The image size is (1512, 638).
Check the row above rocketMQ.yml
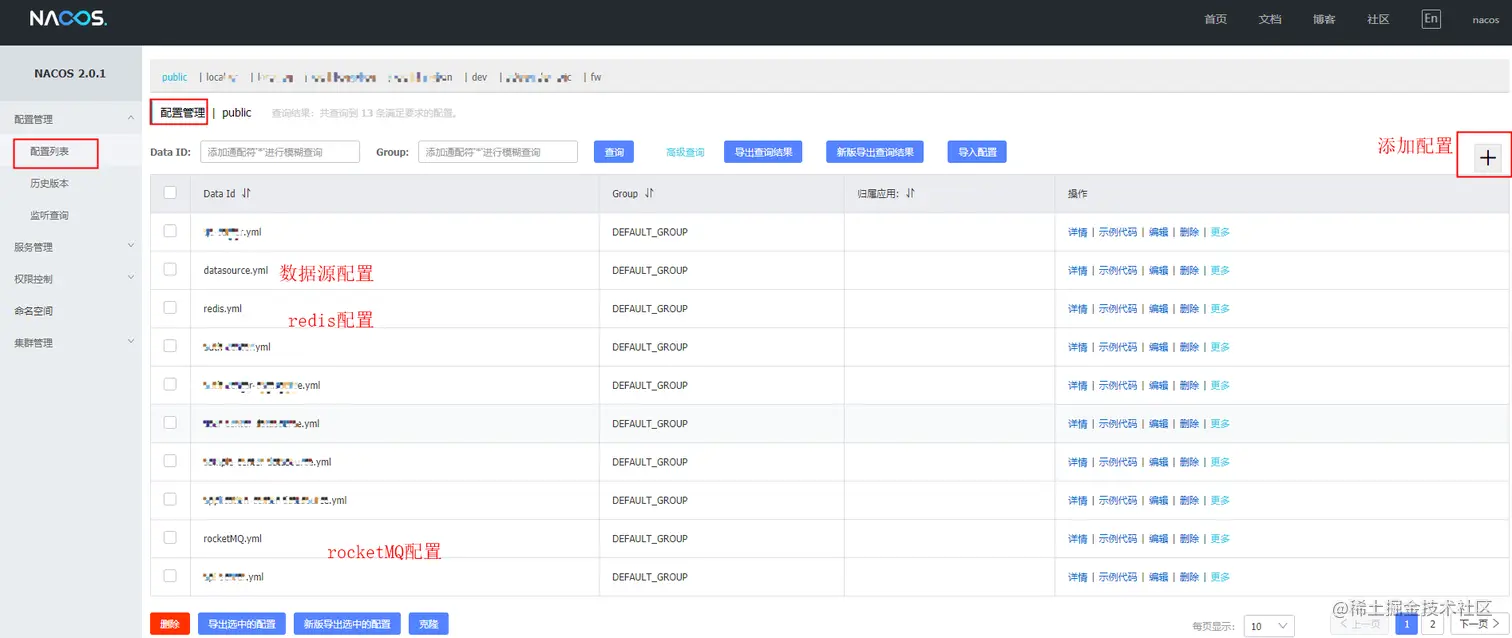[x=170, y=500]
